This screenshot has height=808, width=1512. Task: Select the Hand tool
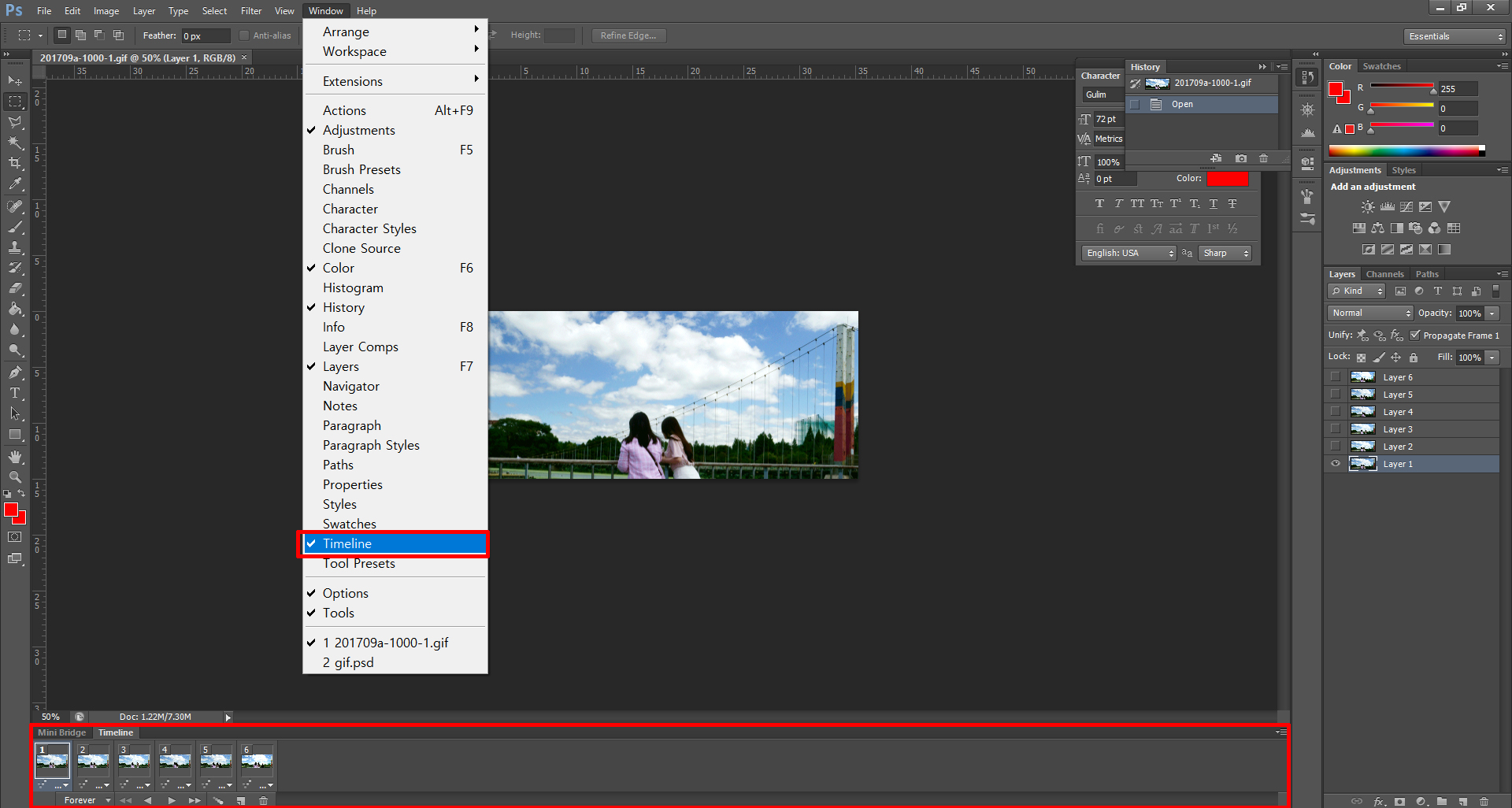coord(15,457)
